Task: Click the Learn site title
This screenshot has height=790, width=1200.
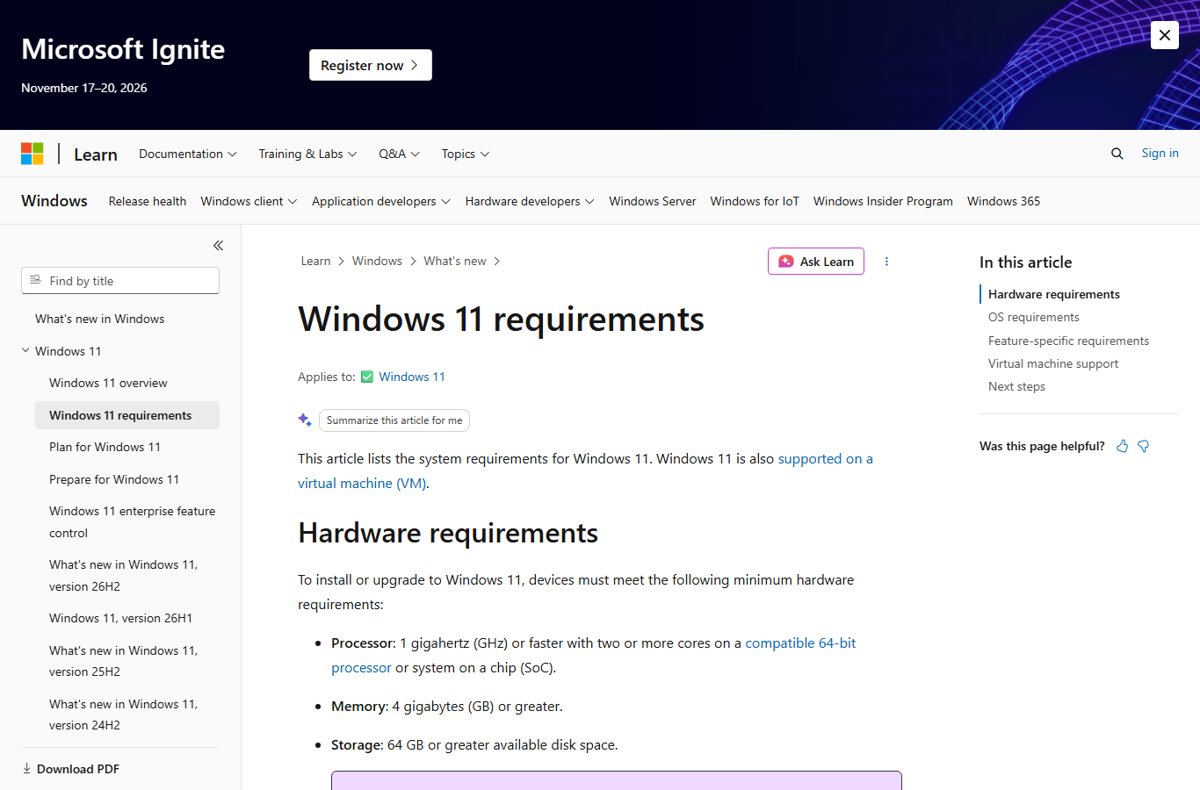Action: [x=95, y=154]
